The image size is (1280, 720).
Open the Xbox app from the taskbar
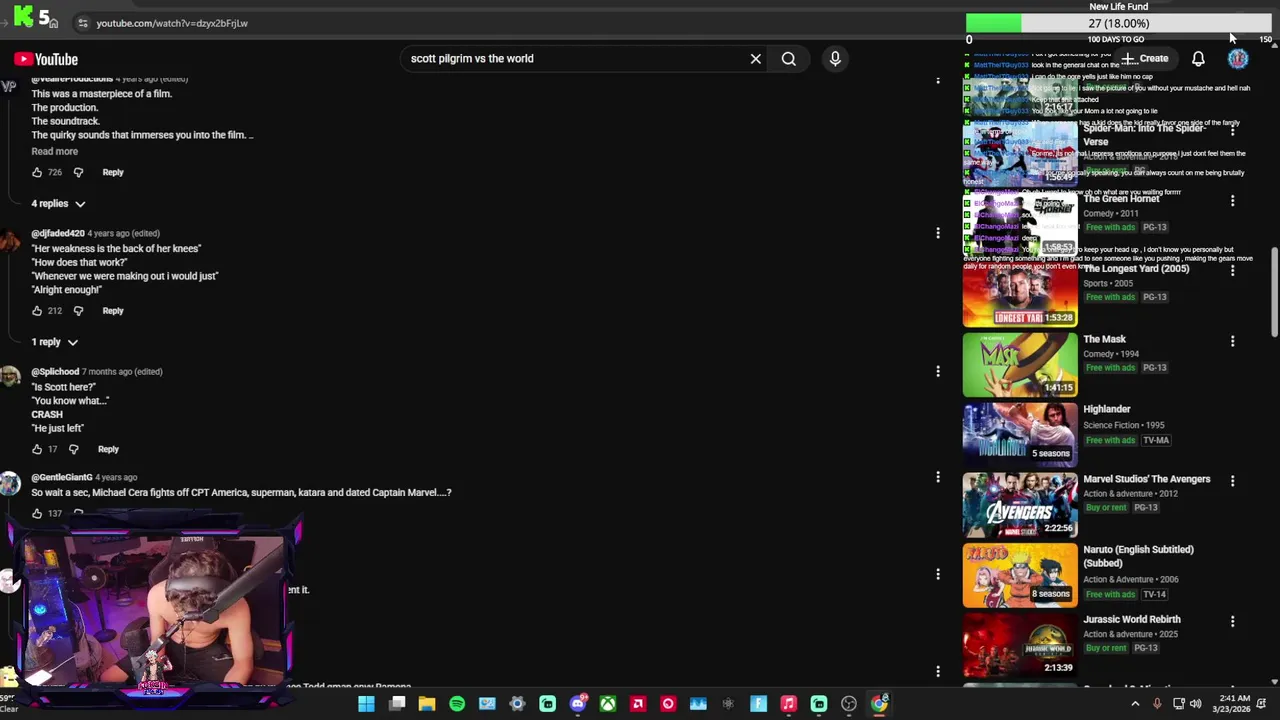(x=607, y=704)
